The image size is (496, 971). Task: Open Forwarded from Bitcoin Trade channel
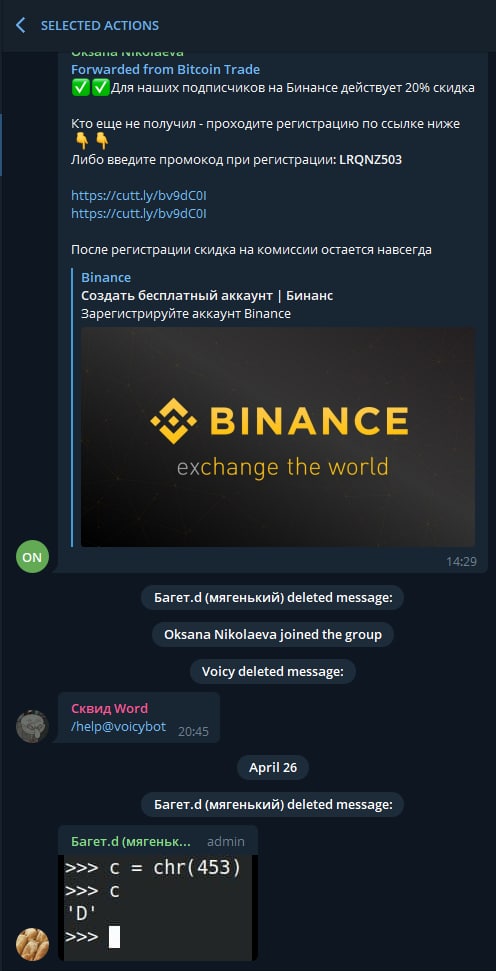(165, 69)
